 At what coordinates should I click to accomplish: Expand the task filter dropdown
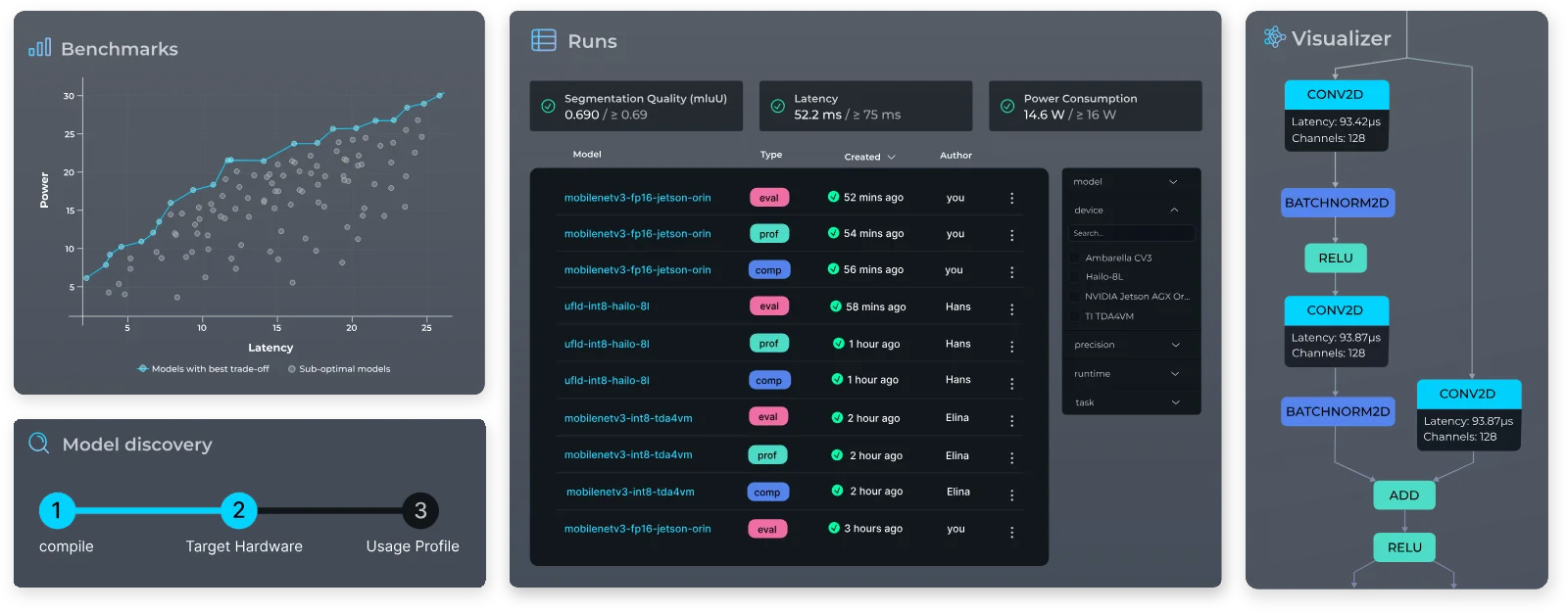pos(1175,402)
